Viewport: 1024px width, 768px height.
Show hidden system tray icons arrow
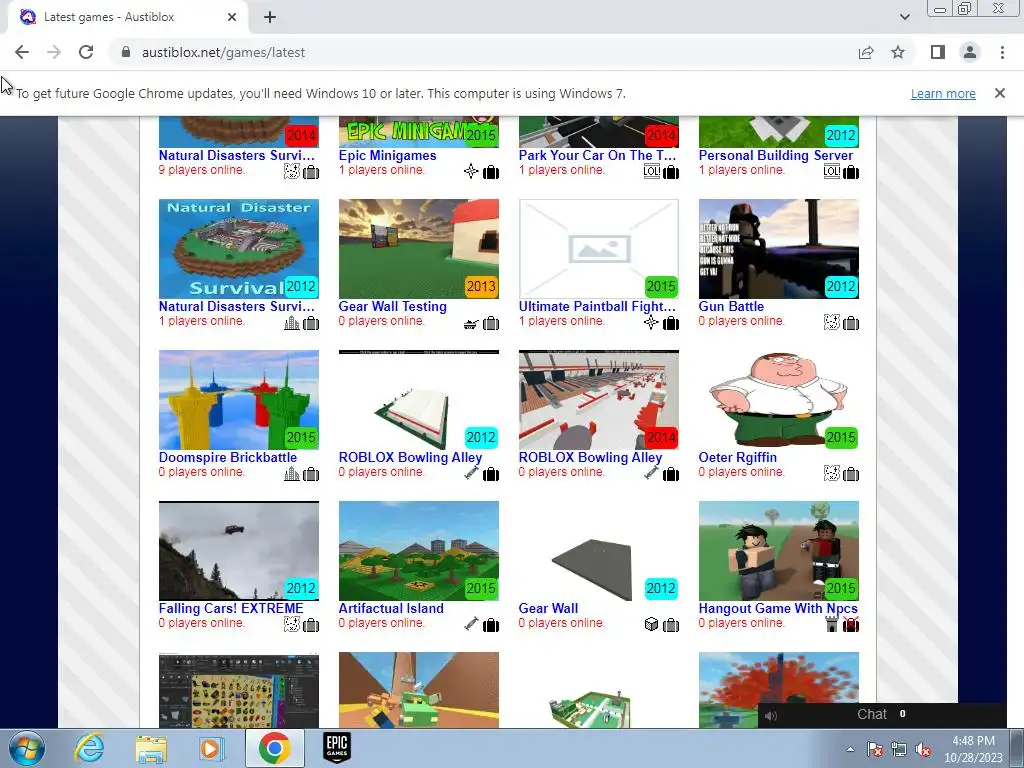coord(850,750)
